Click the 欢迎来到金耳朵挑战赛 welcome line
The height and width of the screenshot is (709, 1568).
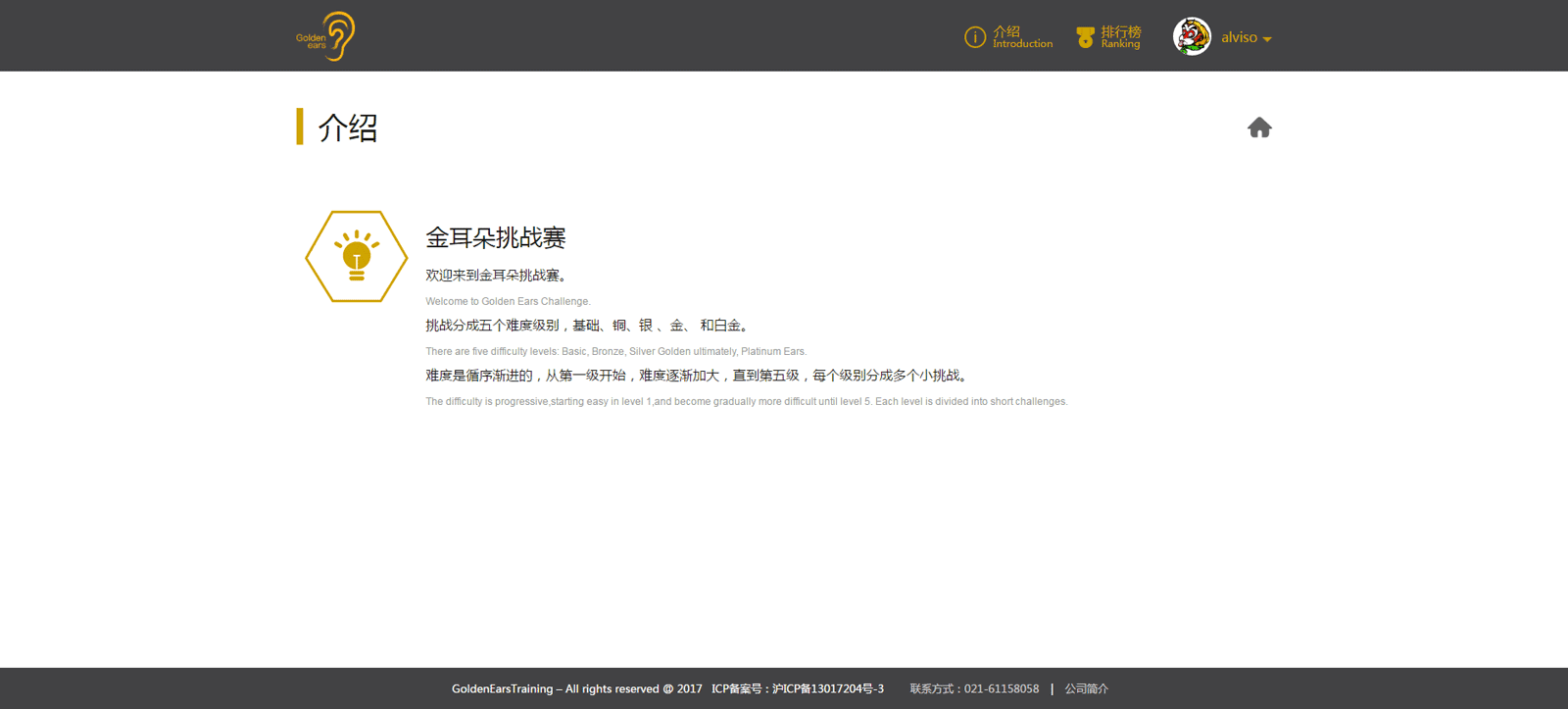point(497,276)
